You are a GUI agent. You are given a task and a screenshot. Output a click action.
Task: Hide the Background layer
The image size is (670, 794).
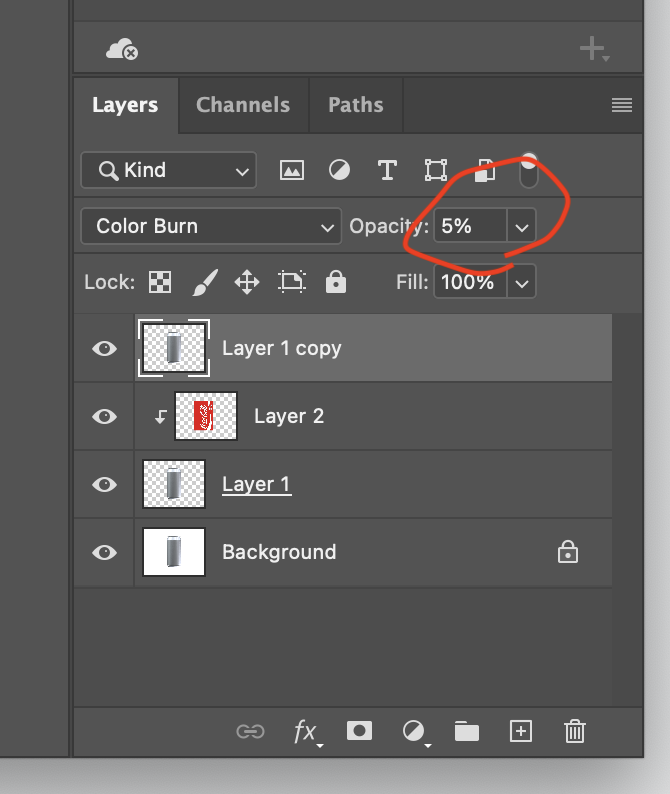[x=105, y=552]
